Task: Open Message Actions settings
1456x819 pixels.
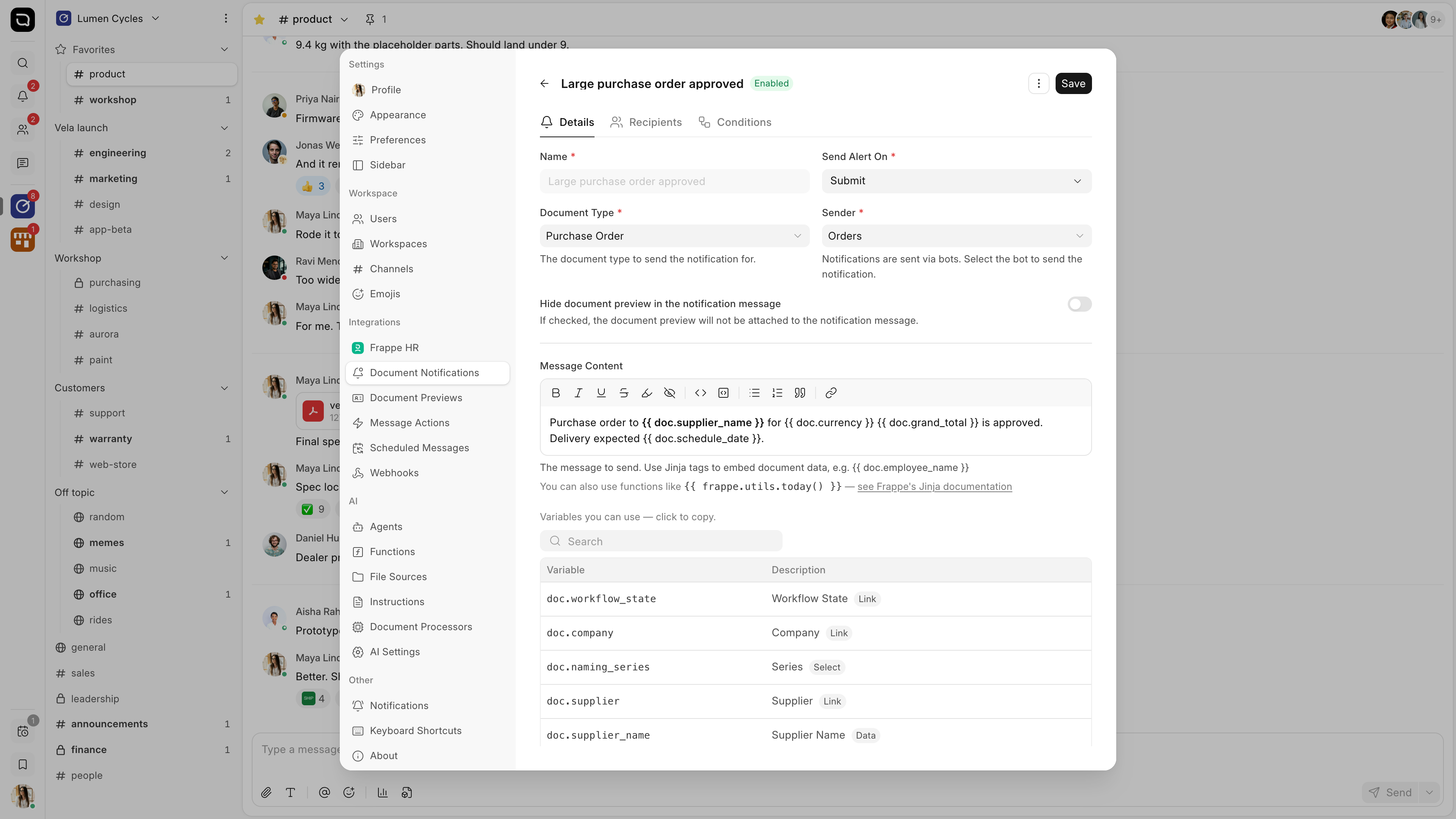Action: point(427,423)
